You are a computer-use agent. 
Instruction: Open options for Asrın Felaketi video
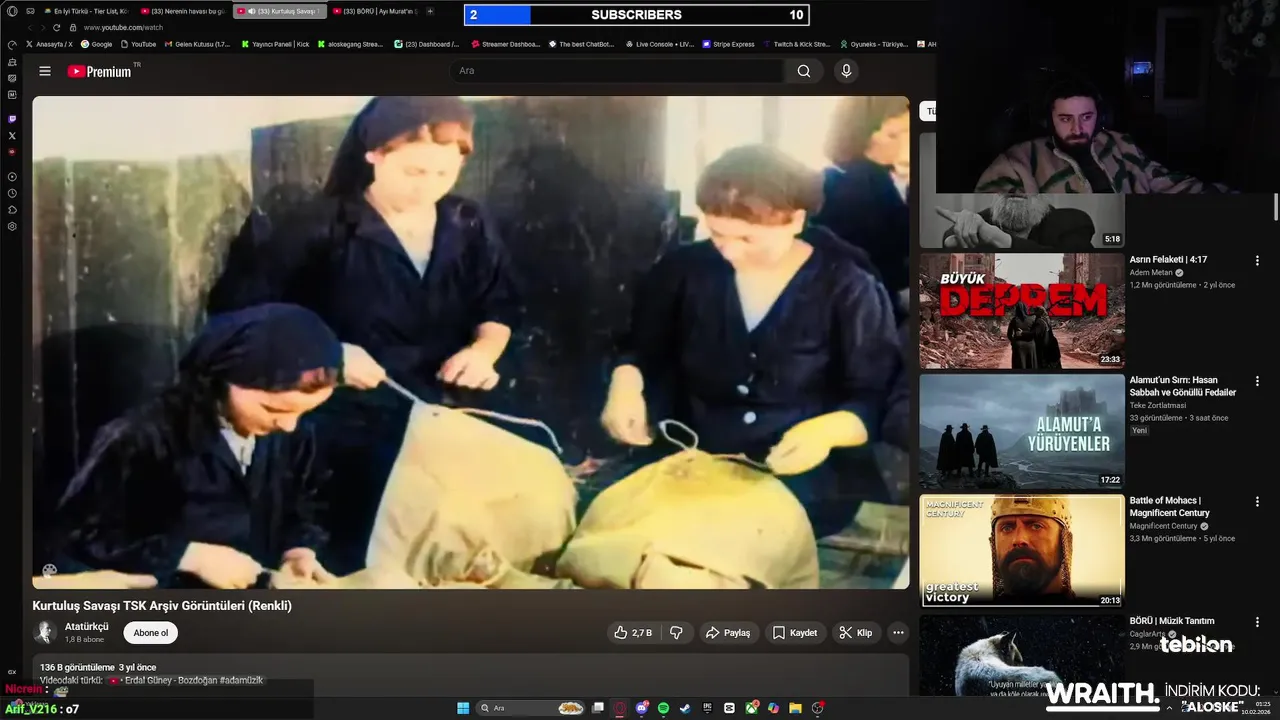click(x=1257, y=260)
